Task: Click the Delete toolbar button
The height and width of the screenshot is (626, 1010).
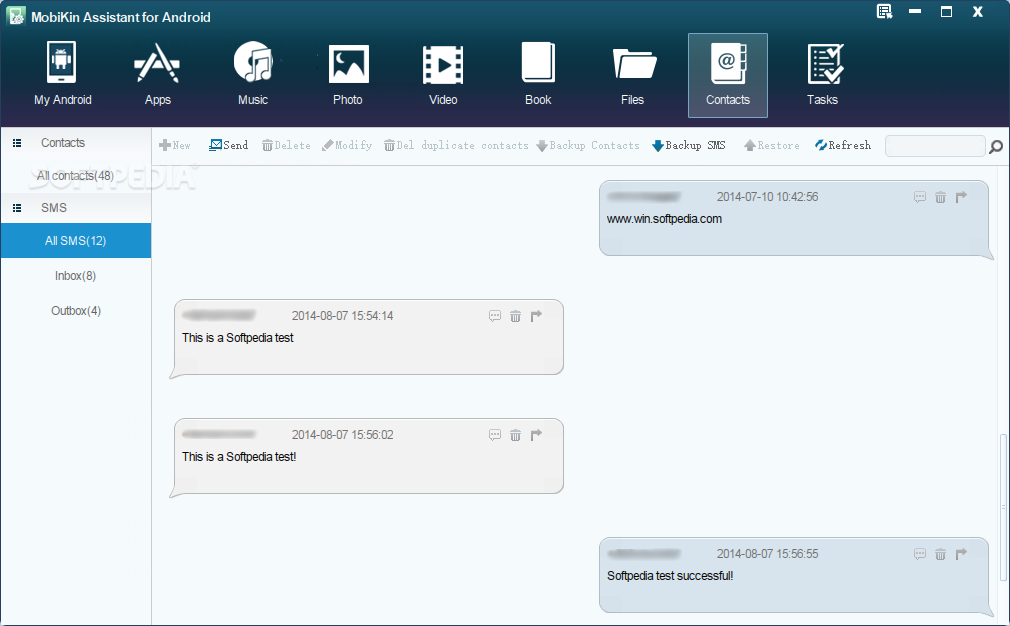Action: point(286,146)
